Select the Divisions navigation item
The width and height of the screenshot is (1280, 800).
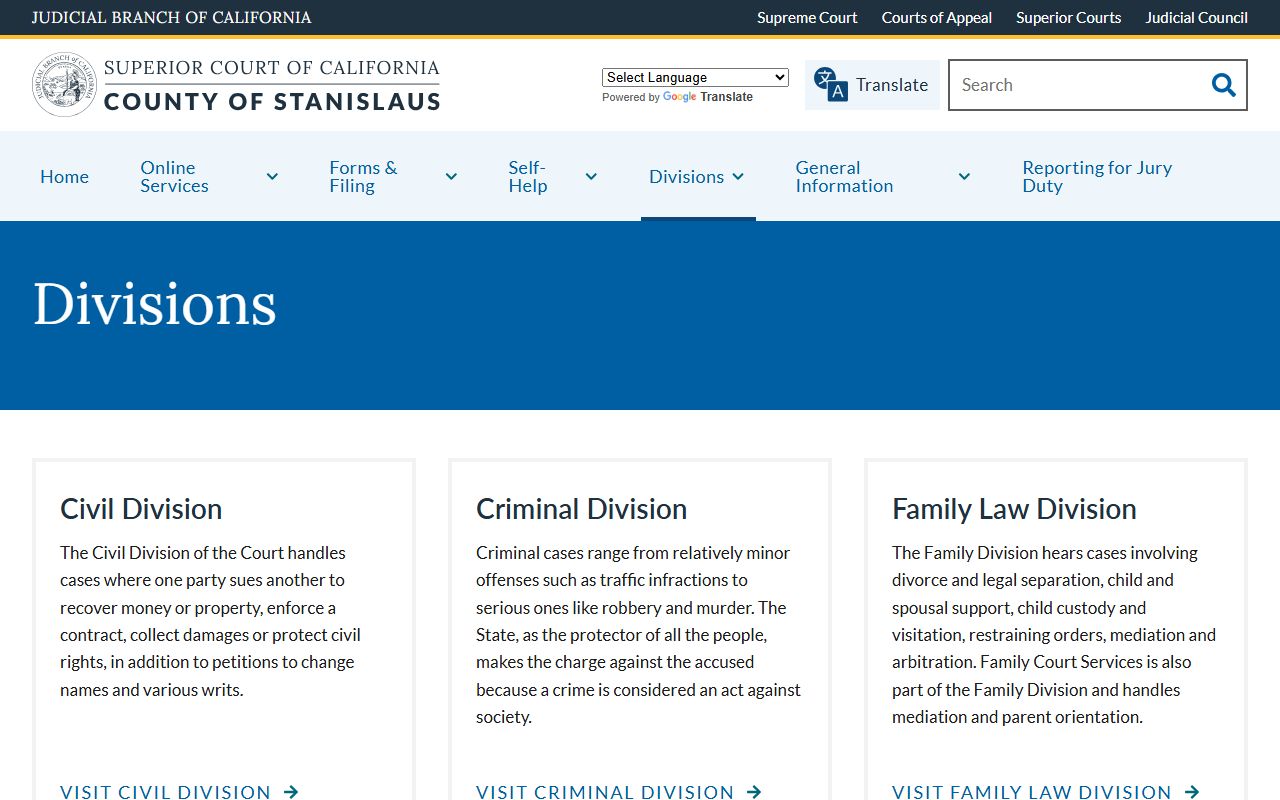click(686, 177)
